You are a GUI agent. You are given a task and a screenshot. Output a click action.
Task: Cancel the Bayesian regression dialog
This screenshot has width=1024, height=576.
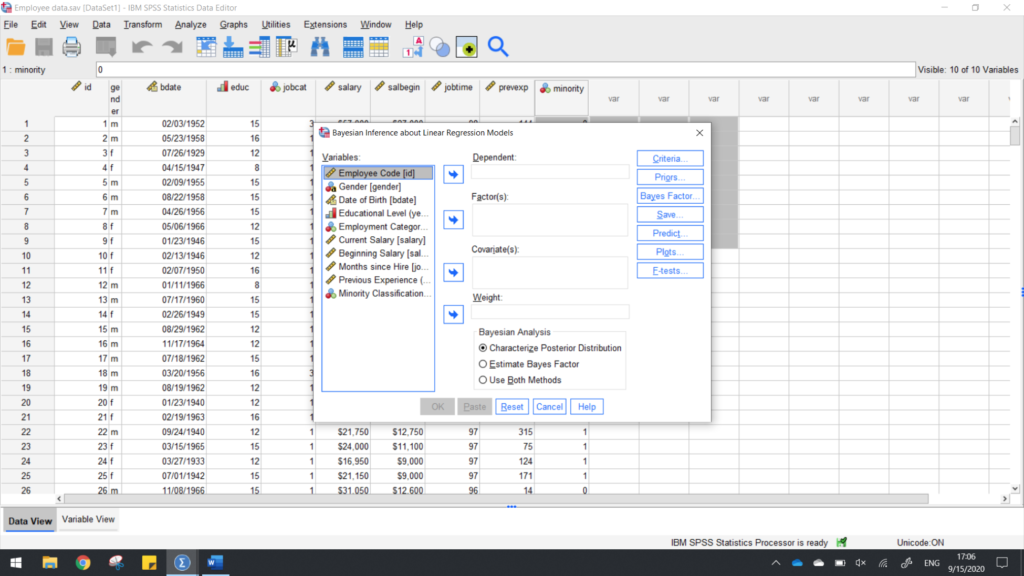tap(549, 407)
